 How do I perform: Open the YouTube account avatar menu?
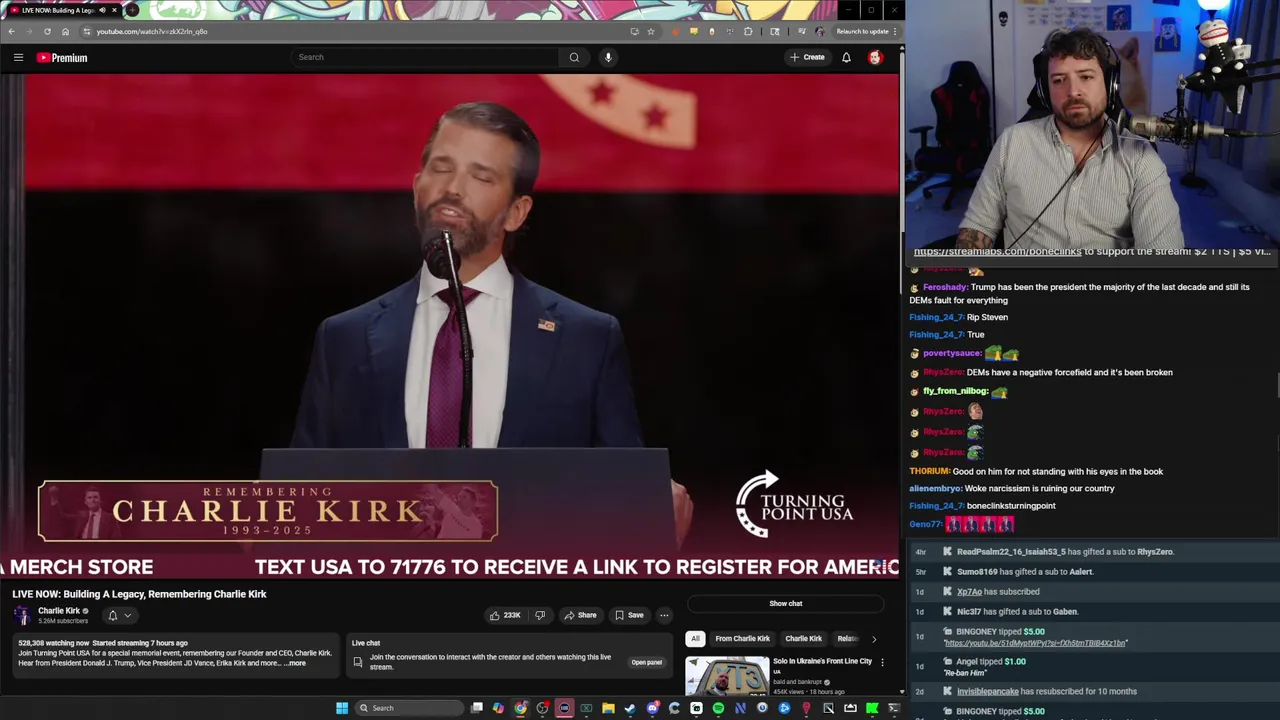(875, 57)
